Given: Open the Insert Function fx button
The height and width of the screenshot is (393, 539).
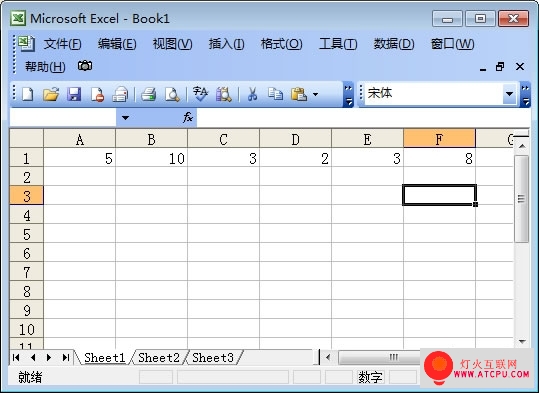Looking at the screenshot, I should click(x=188, y=118).
